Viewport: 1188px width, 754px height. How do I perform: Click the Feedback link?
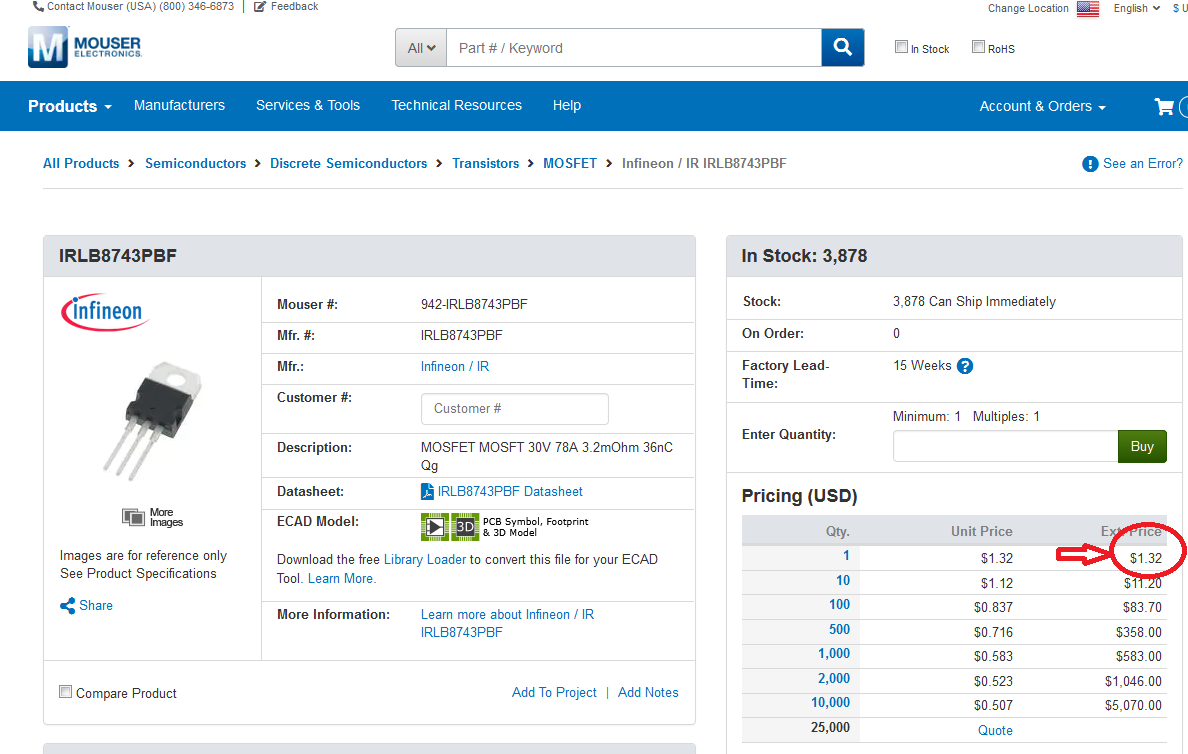[x=294, y=7]
